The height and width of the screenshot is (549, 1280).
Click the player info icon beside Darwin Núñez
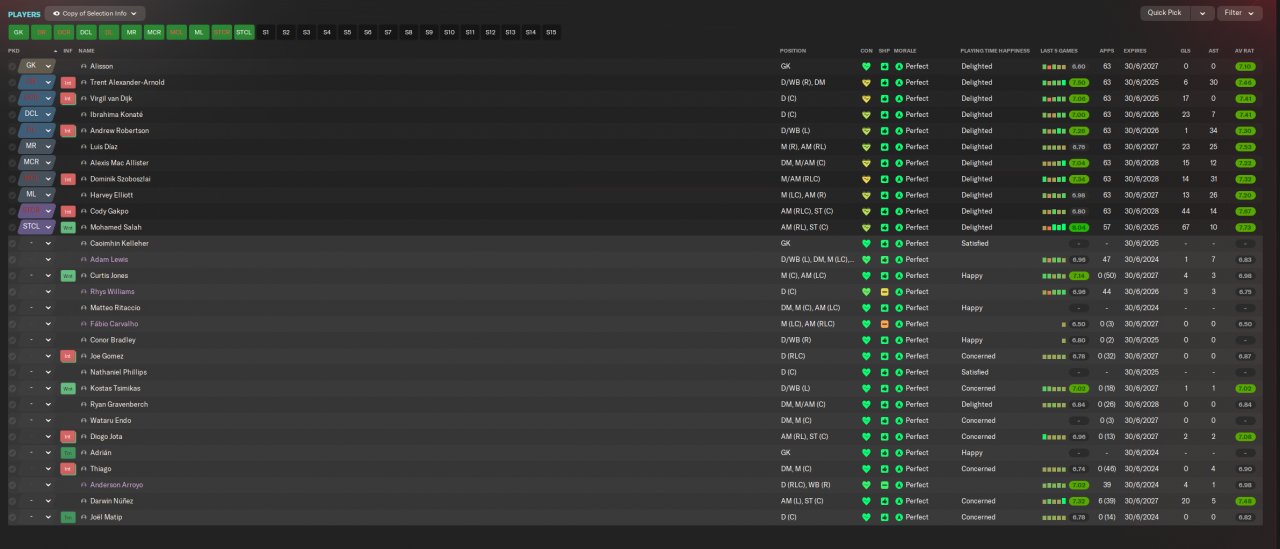point(84,501)
